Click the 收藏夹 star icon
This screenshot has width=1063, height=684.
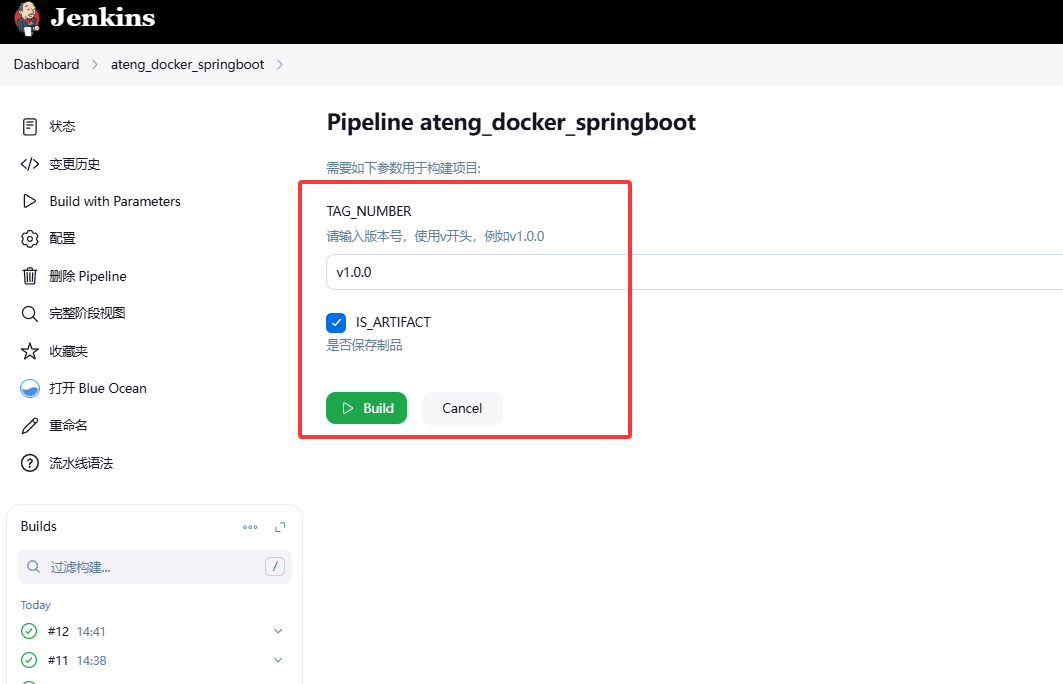(30, 351)
